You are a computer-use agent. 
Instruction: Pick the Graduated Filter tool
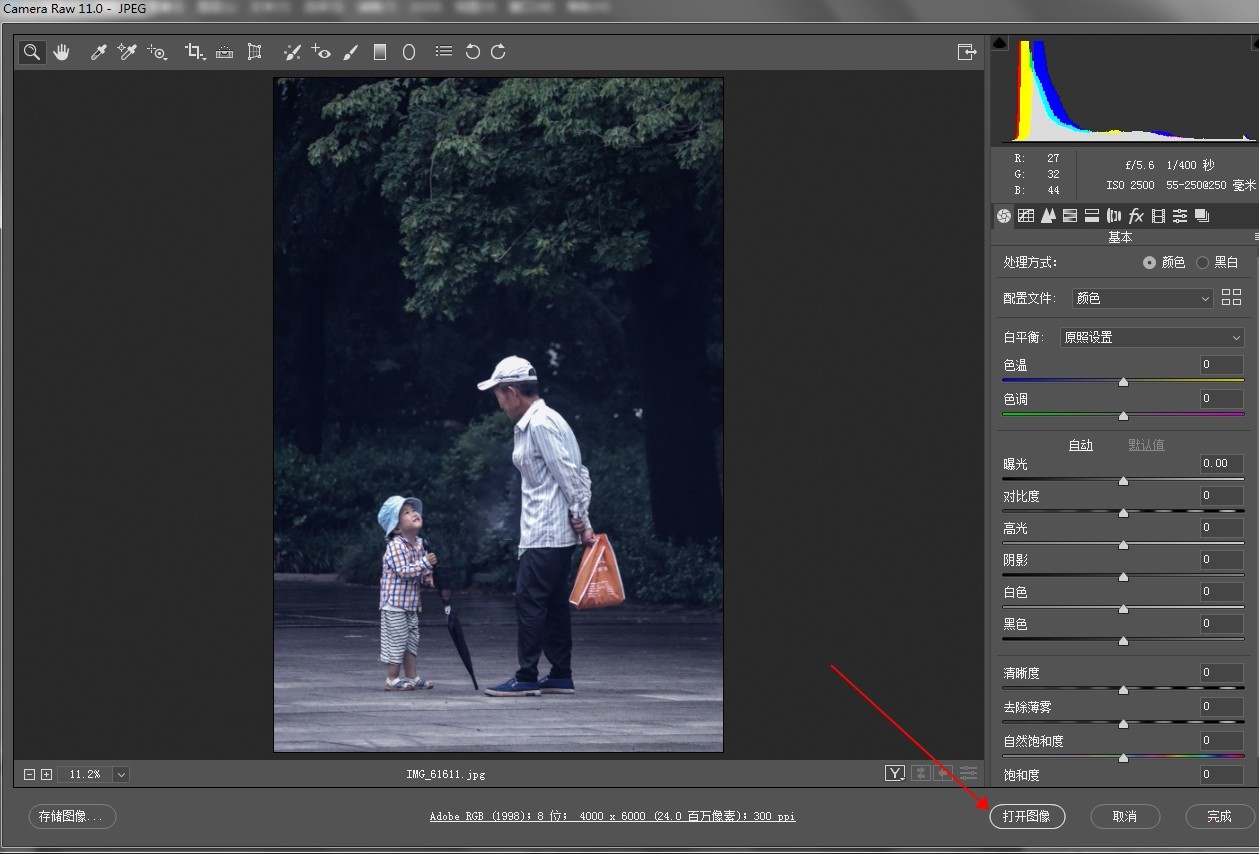click(x=380, y=52)
